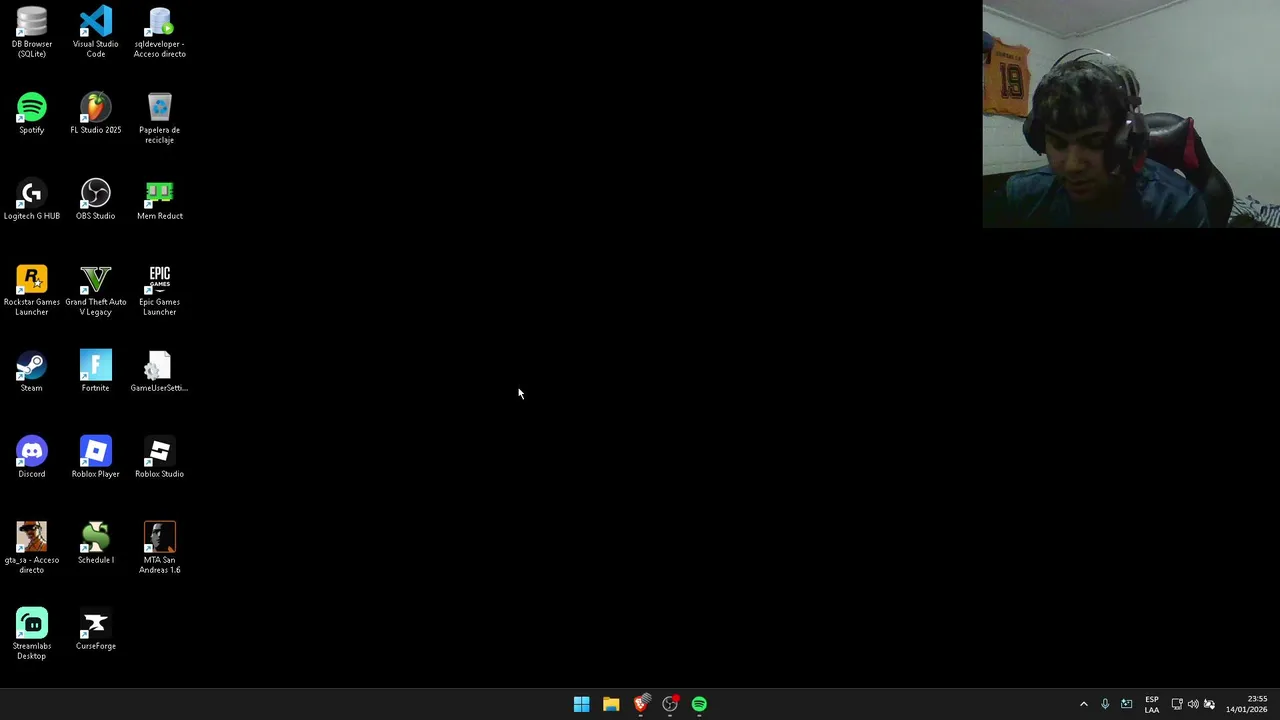Select OBS Studio desktop shortcut
The image size is (1280, 720).
coord(96,200)
